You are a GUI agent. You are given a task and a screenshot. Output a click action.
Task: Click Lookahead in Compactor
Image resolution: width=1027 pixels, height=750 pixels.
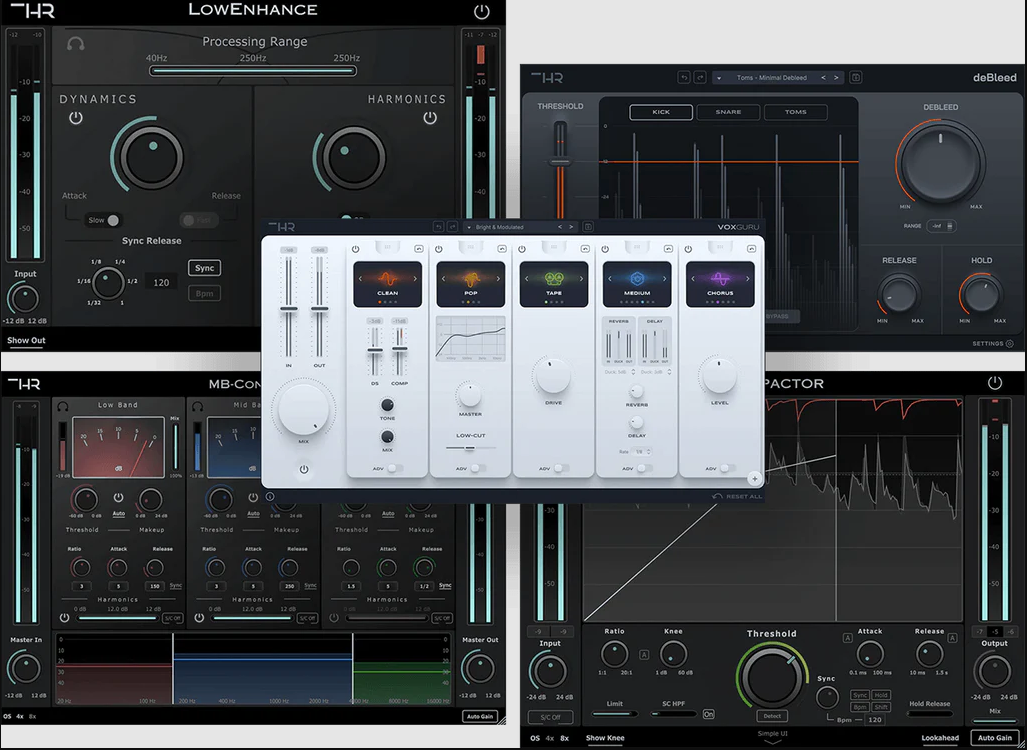click(x=940, y=738)
